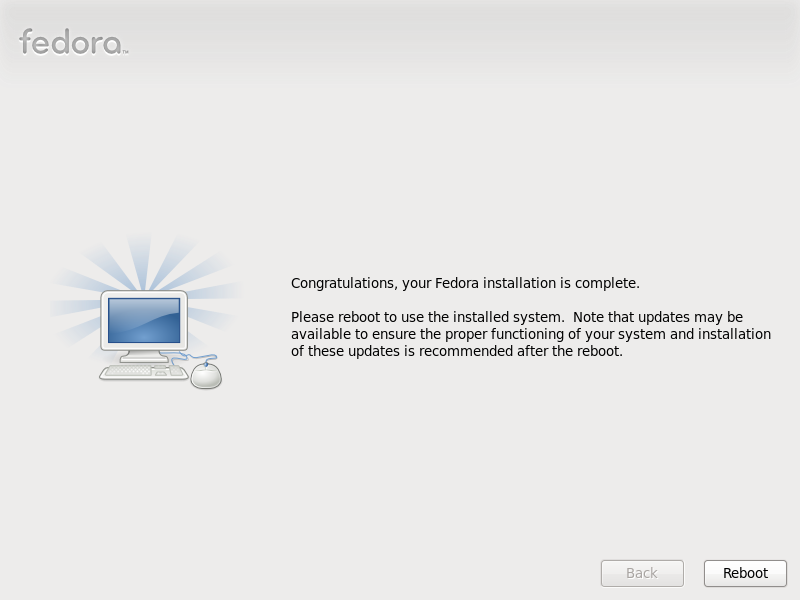Viewport: 800px width, 600px height.
Task: Click the trademark symbol beside the fedora logo
Action: (126, 52)
